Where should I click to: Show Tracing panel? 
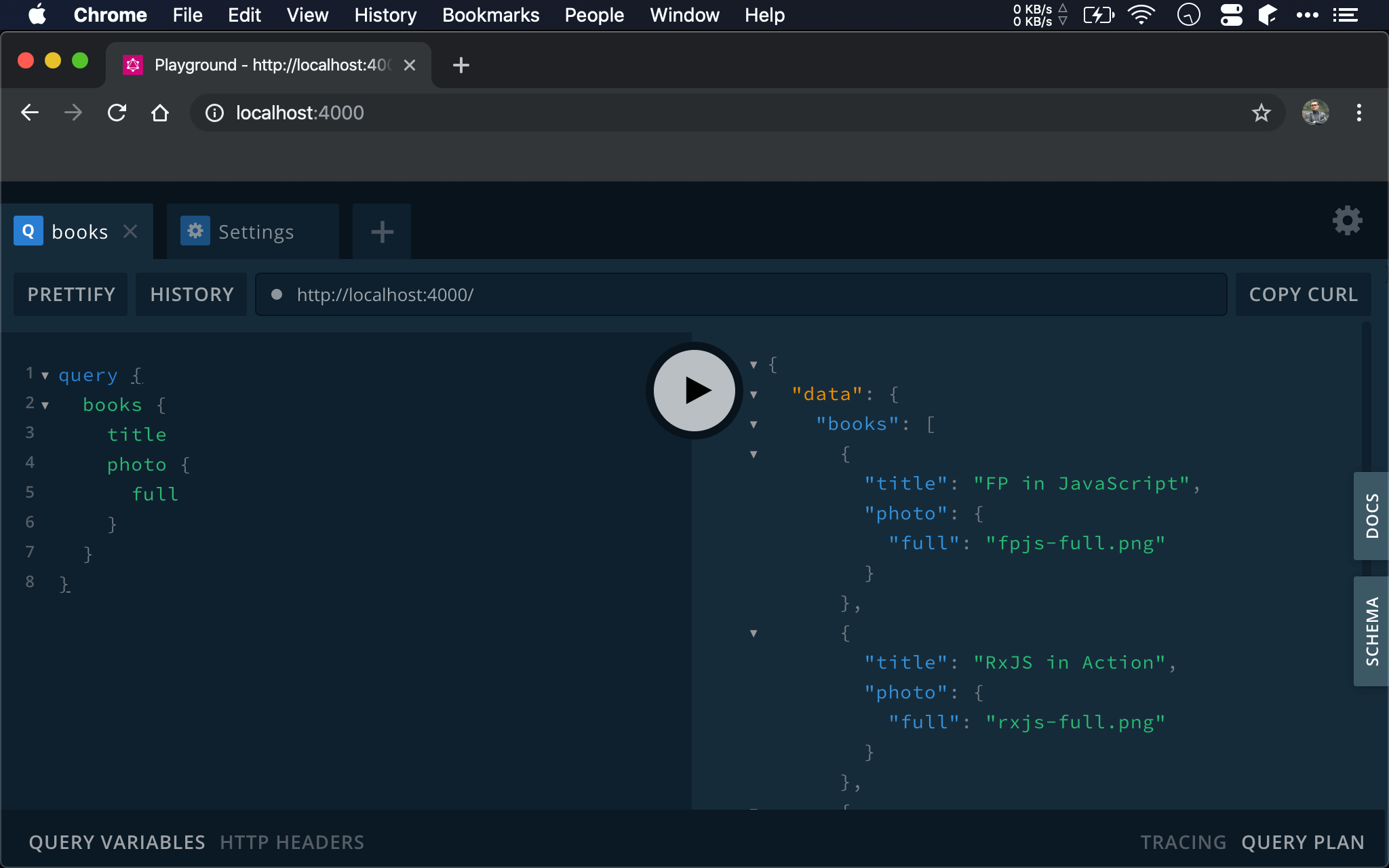tap(1183, 842)
